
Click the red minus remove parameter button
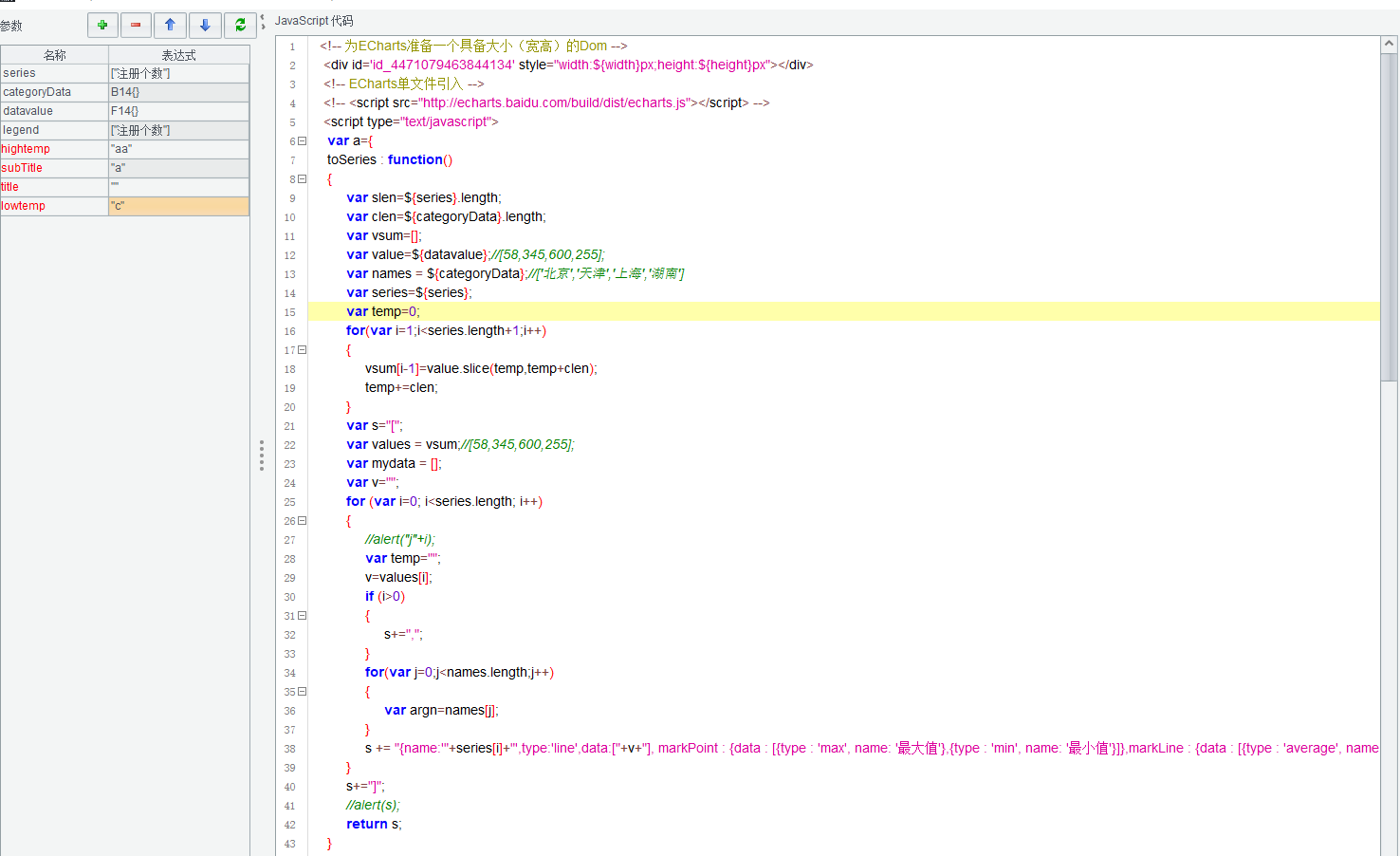[136, 26]
